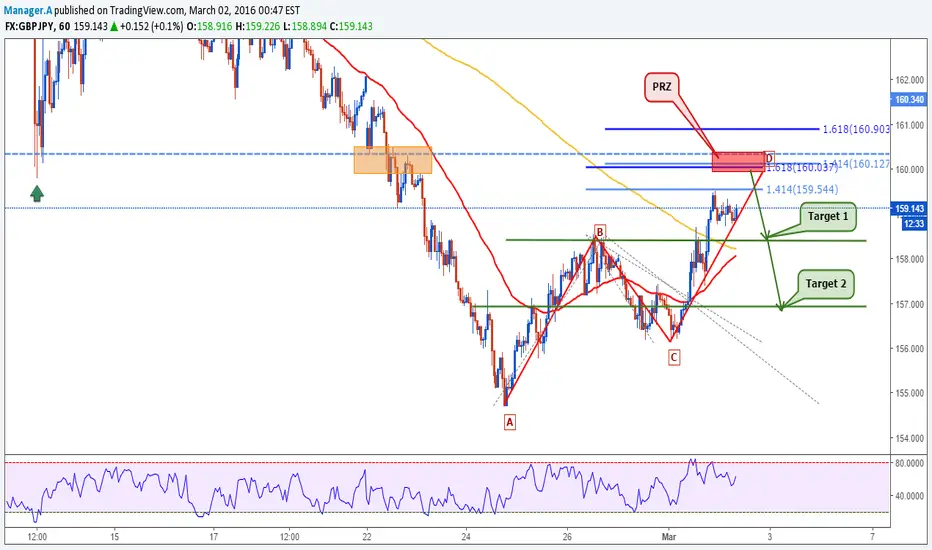The image size is (932, 550).
Task: Click the 15 date axis label
Action: [115, 536]
